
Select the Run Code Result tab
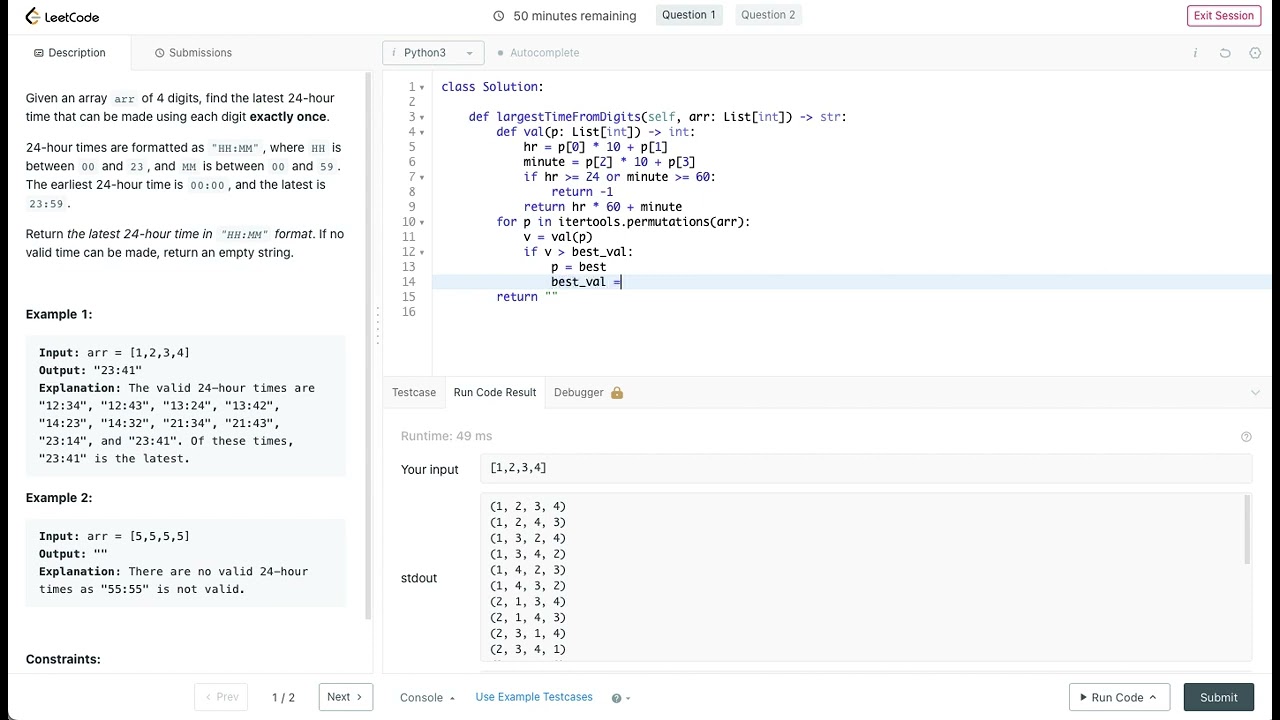(x=495, y=393)
